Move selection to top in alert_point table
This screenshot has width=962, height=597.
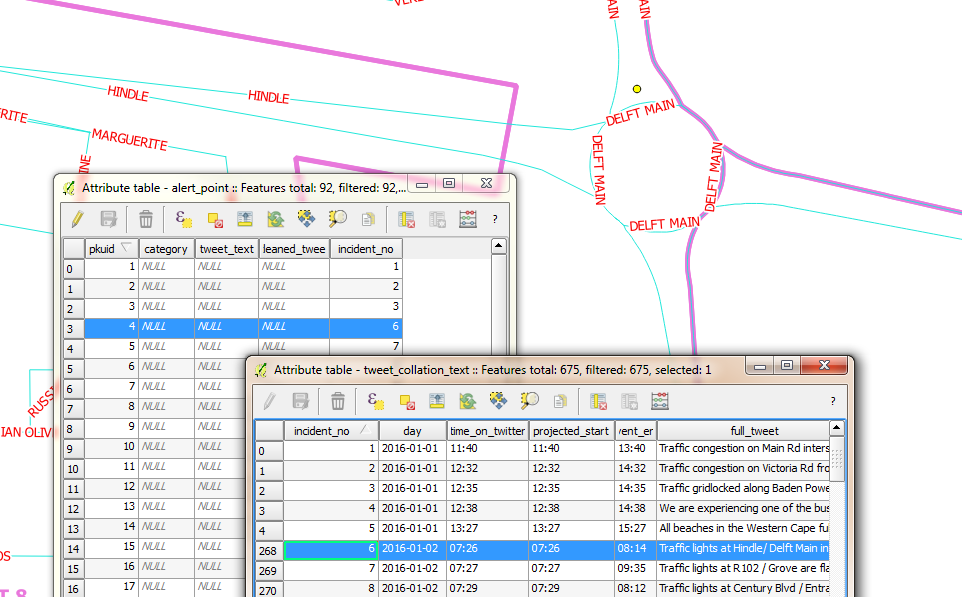point(245,219)
